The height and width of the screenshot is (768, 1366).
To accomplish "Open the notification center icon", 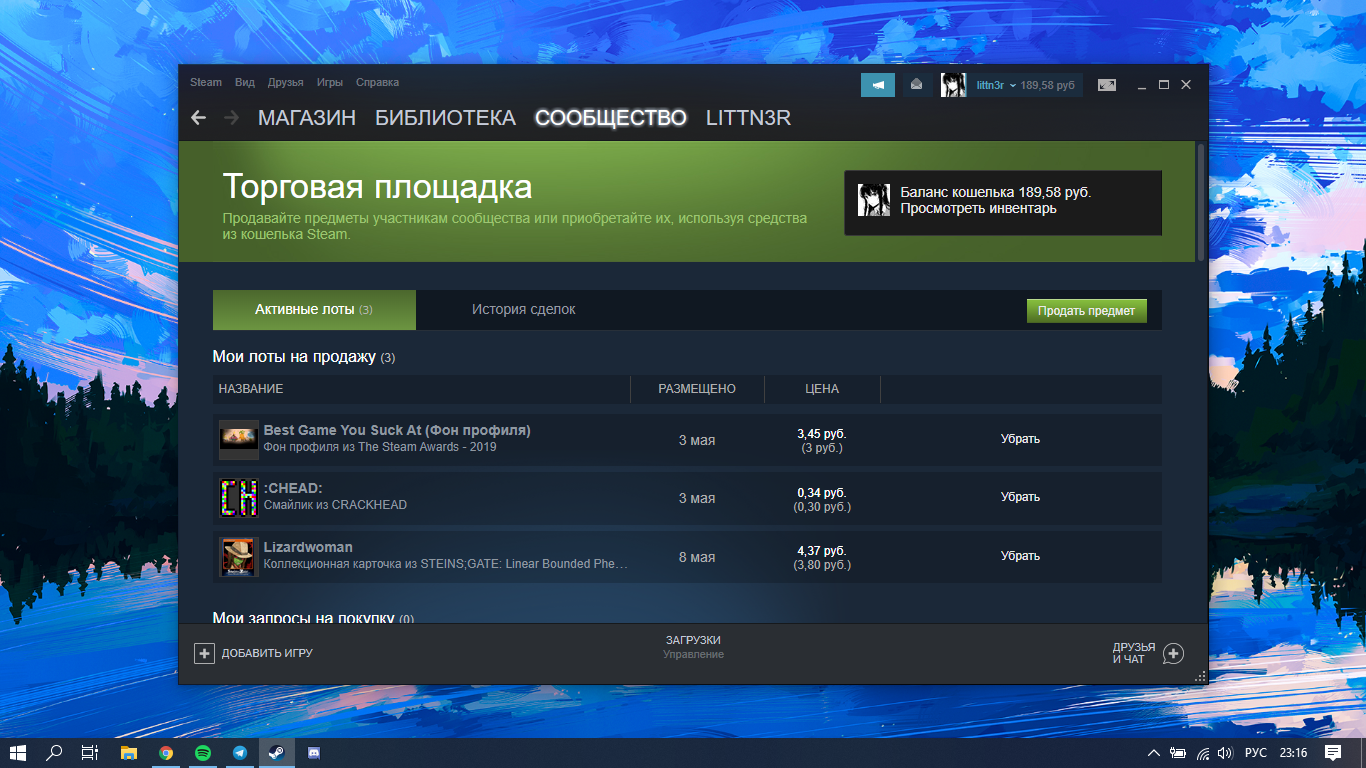I will pyautogui.click(x=1333, y=752).
